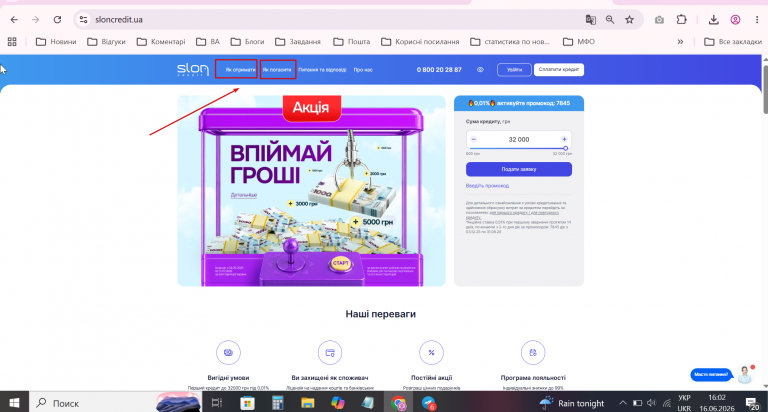The width and height of the screenshot is (768, 412).
Task: Open the 'Завдання' bookmarks folder
Action: [298, 42]
